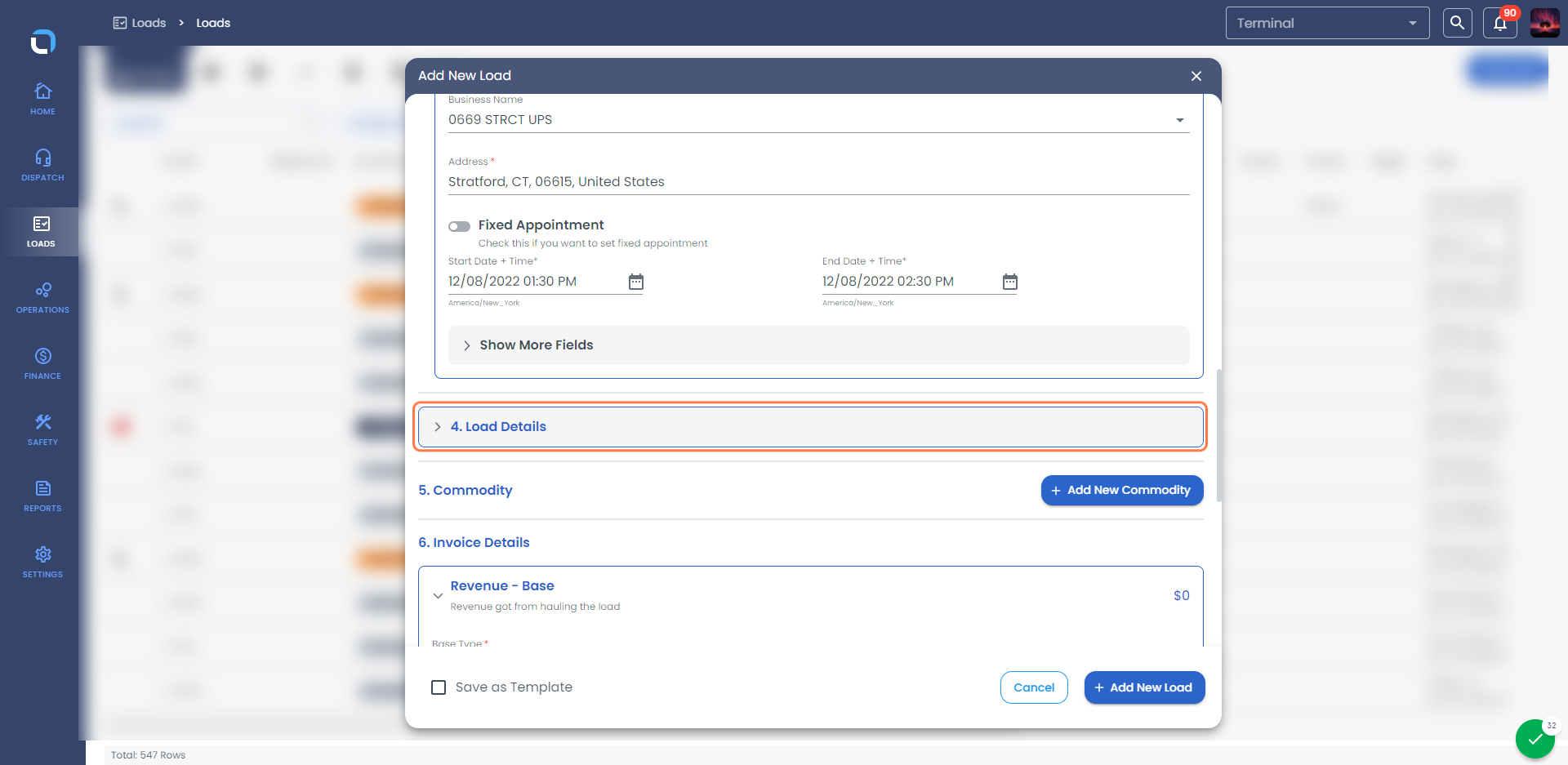Open the Terminal dropdown

click(1327, 23)
